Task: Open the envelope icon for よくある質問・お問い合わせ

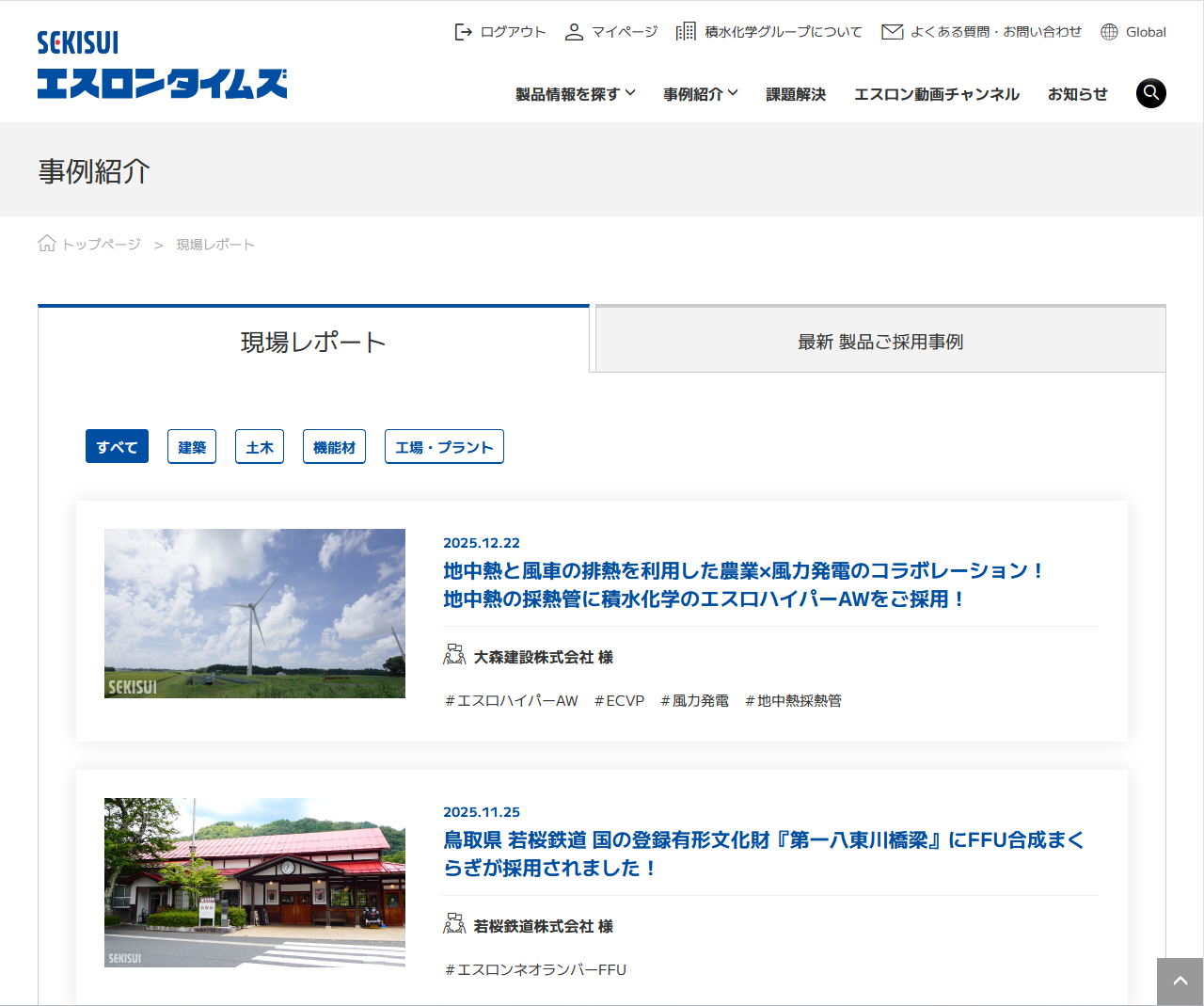Action: coord(892,31)
